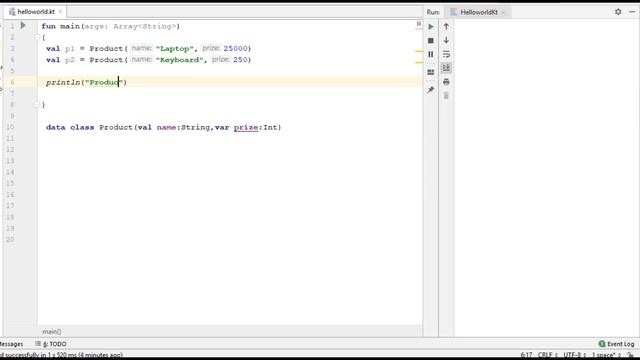Open restore layout icon in Run panel
The width and height of the screenshot is (640, 360).
coord(431,72)
